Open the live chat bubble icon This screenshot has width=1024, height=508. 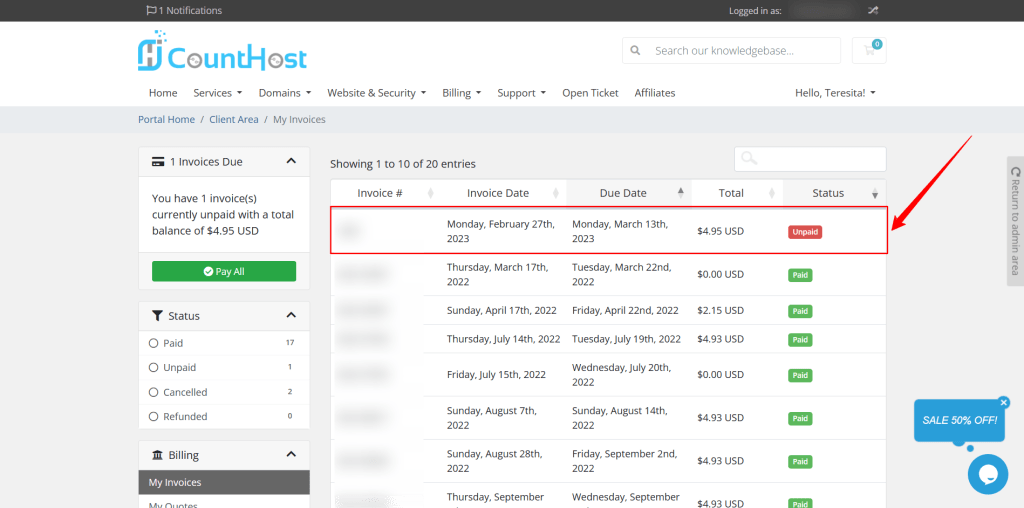coord(987,474)
